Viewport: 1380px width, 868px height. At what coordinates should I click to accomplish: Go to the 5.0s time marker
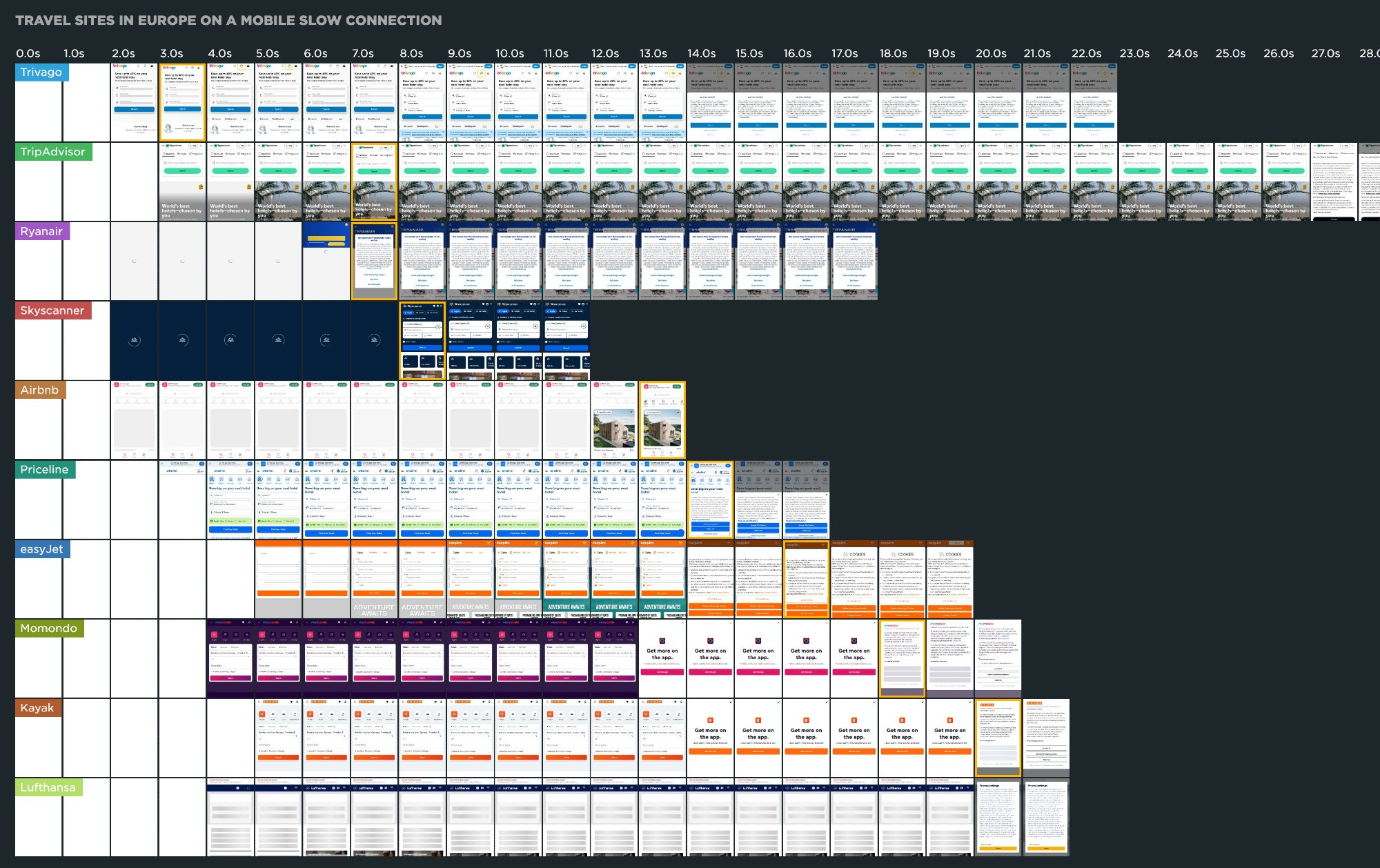[x=268, y=53]
